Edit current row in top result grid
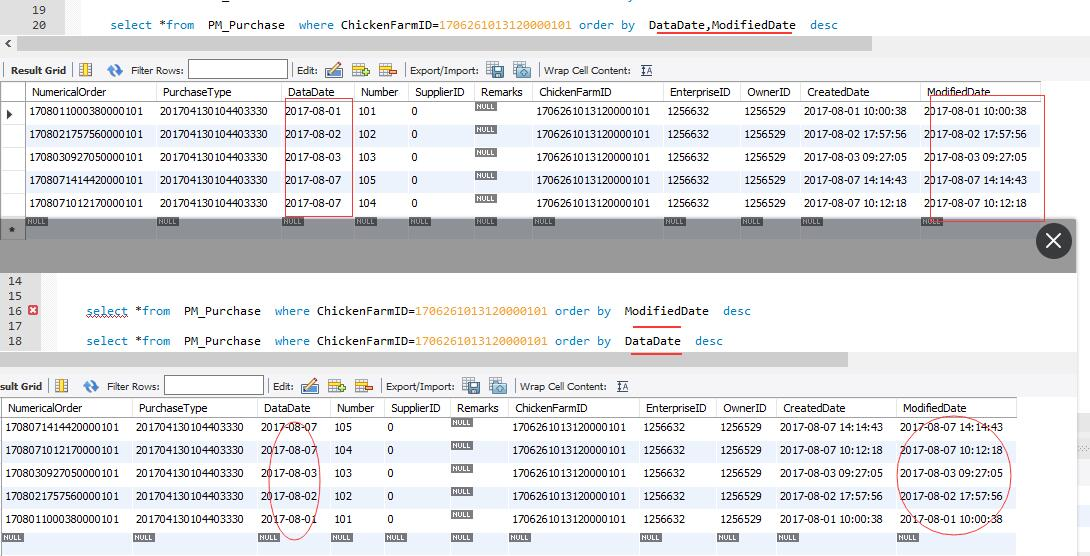 [x=334, y=70]
